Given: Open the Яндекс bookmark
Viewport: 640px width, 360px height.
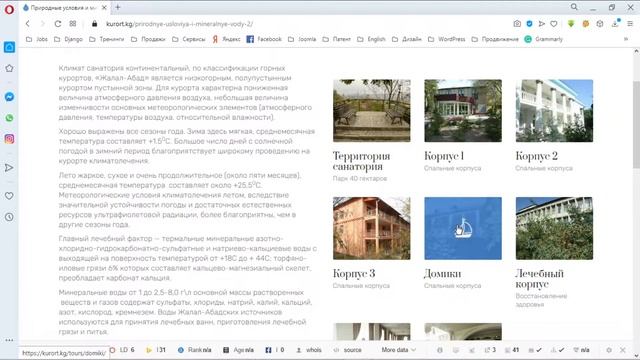Looking at the screenshot, I should pyautogui.click(x=226, y=39).
